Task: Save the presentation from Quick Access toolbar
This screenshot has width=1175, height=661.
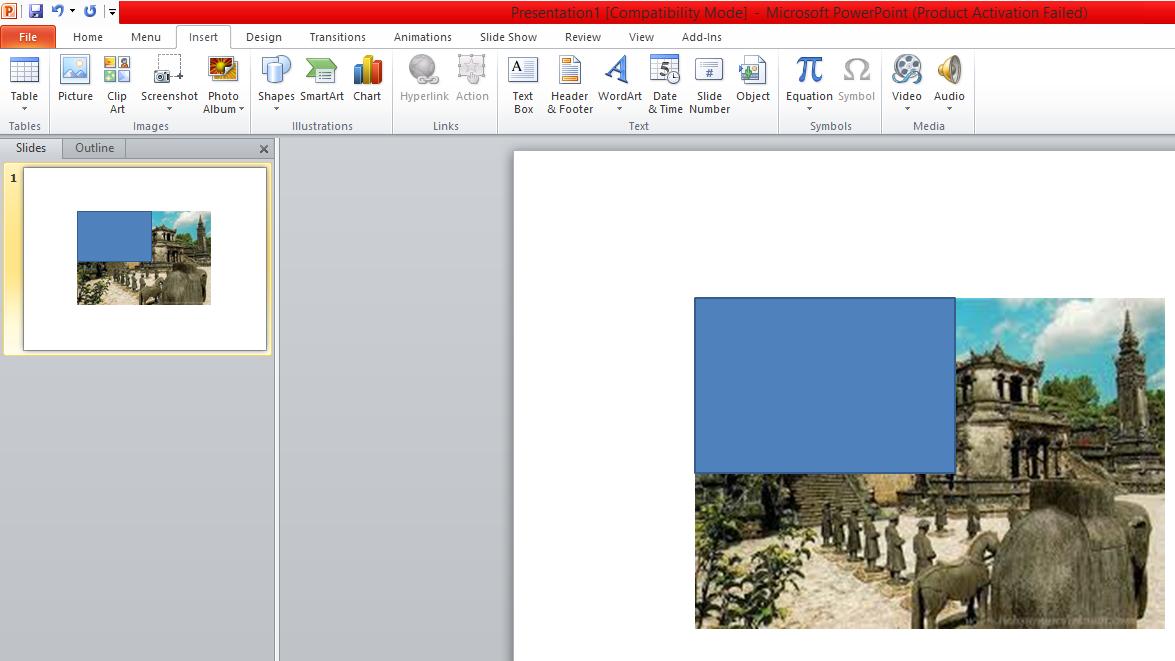Action: (x=36, y=10)
